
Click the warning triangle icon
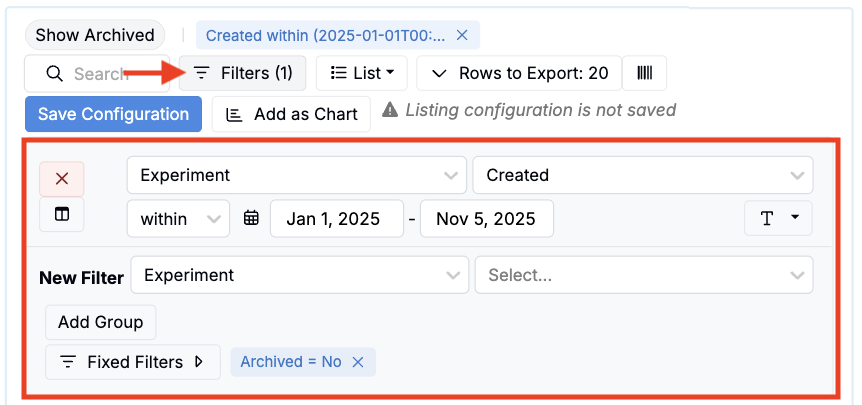coord(390,110)
